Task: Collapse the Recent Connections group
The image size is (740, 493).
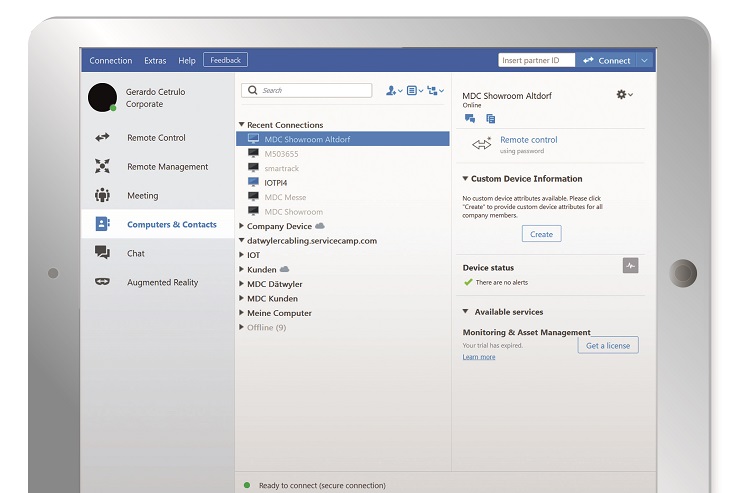Action: tap(242, 125)
